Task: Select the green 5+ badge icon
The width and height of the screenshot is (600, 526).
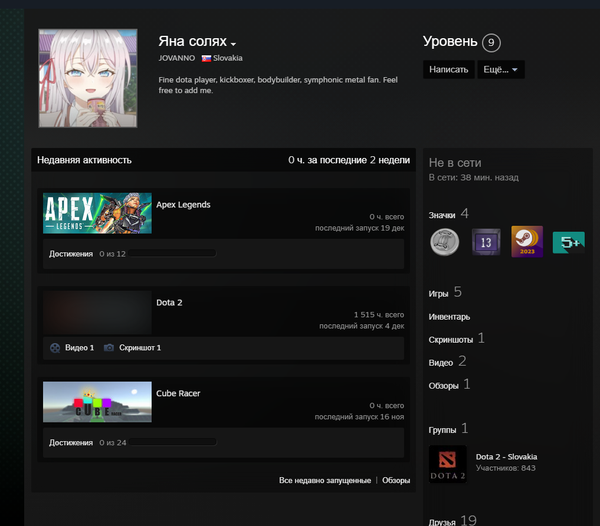Action: click(568, 242)
